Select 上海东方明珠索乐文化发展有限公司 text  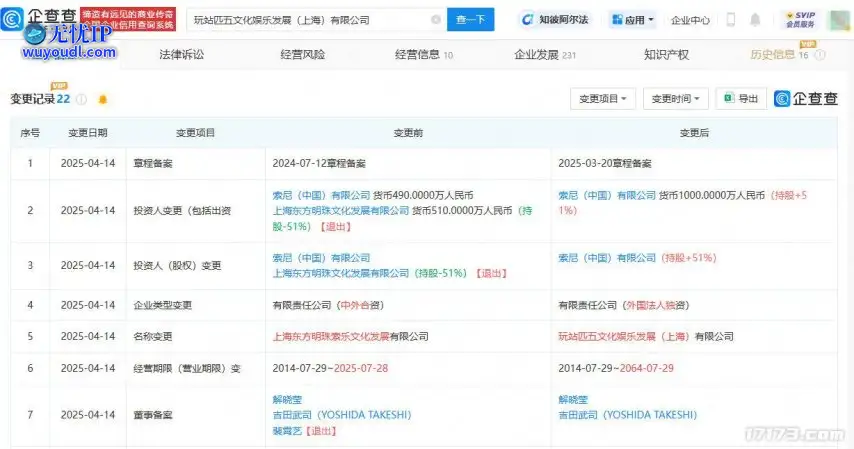click(350, 336)
